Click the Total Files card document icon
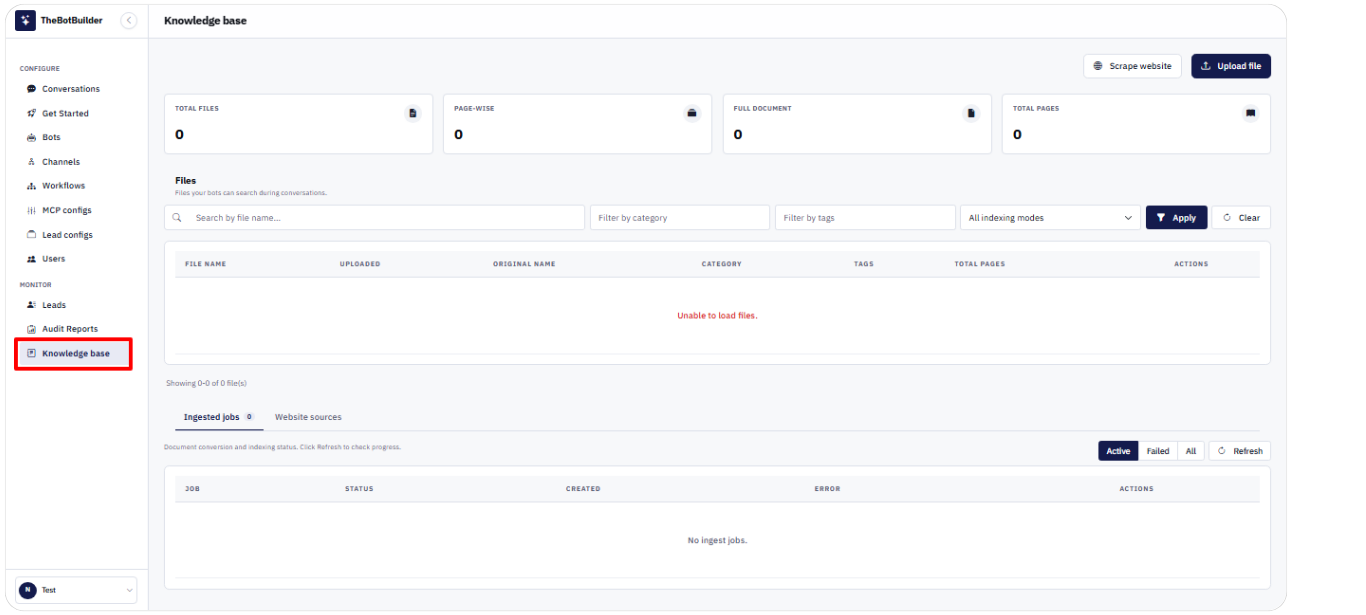Image resolution: width=1366 pixels, height=615 pixels. (413, 113)
